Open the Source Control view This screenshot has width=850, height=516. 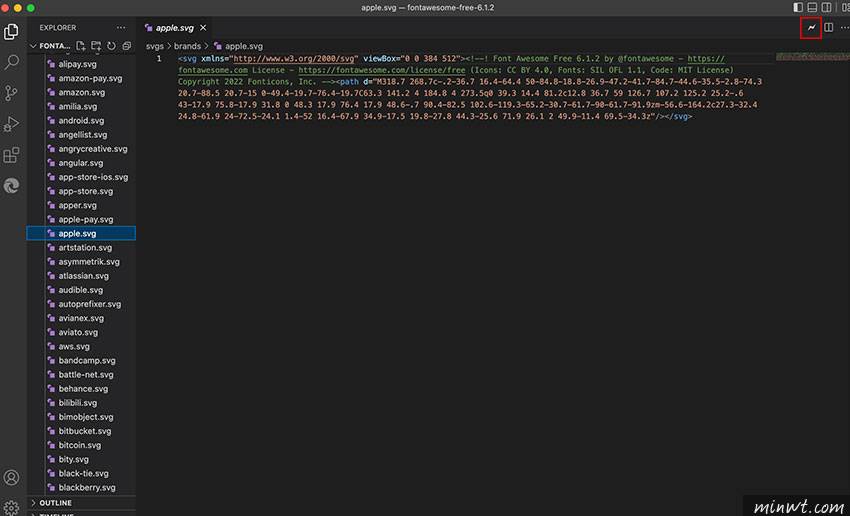point(12,93)
